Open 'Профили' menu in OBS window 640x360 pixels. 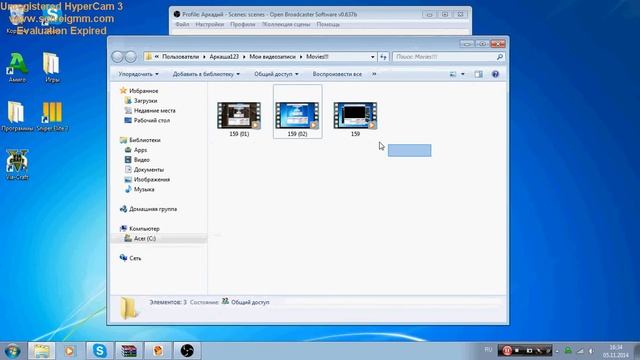pyautogui.click(x=242, y=24)
